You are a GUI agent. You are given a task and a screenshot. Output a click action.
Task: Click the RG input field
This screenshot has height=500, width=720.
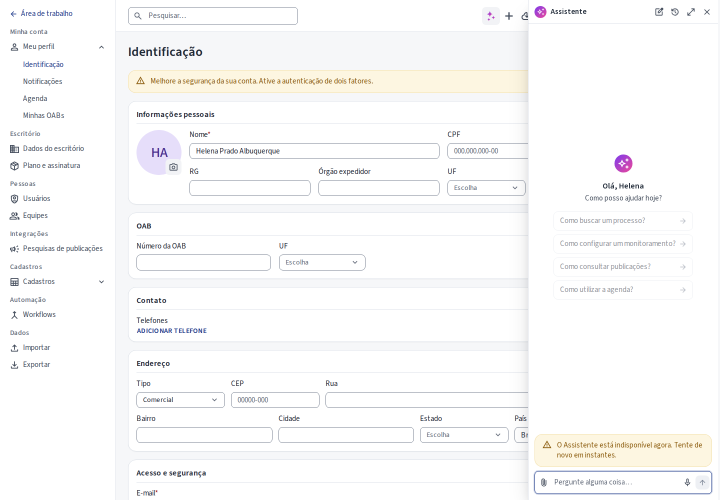tap(250, 188)
